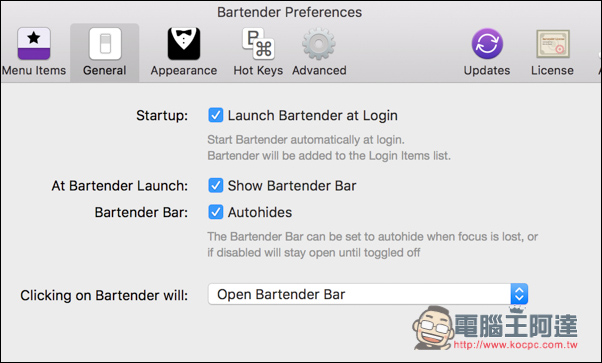602x363 pixels.
Task: Click the Appearance tab label
Action: point(184,71)
